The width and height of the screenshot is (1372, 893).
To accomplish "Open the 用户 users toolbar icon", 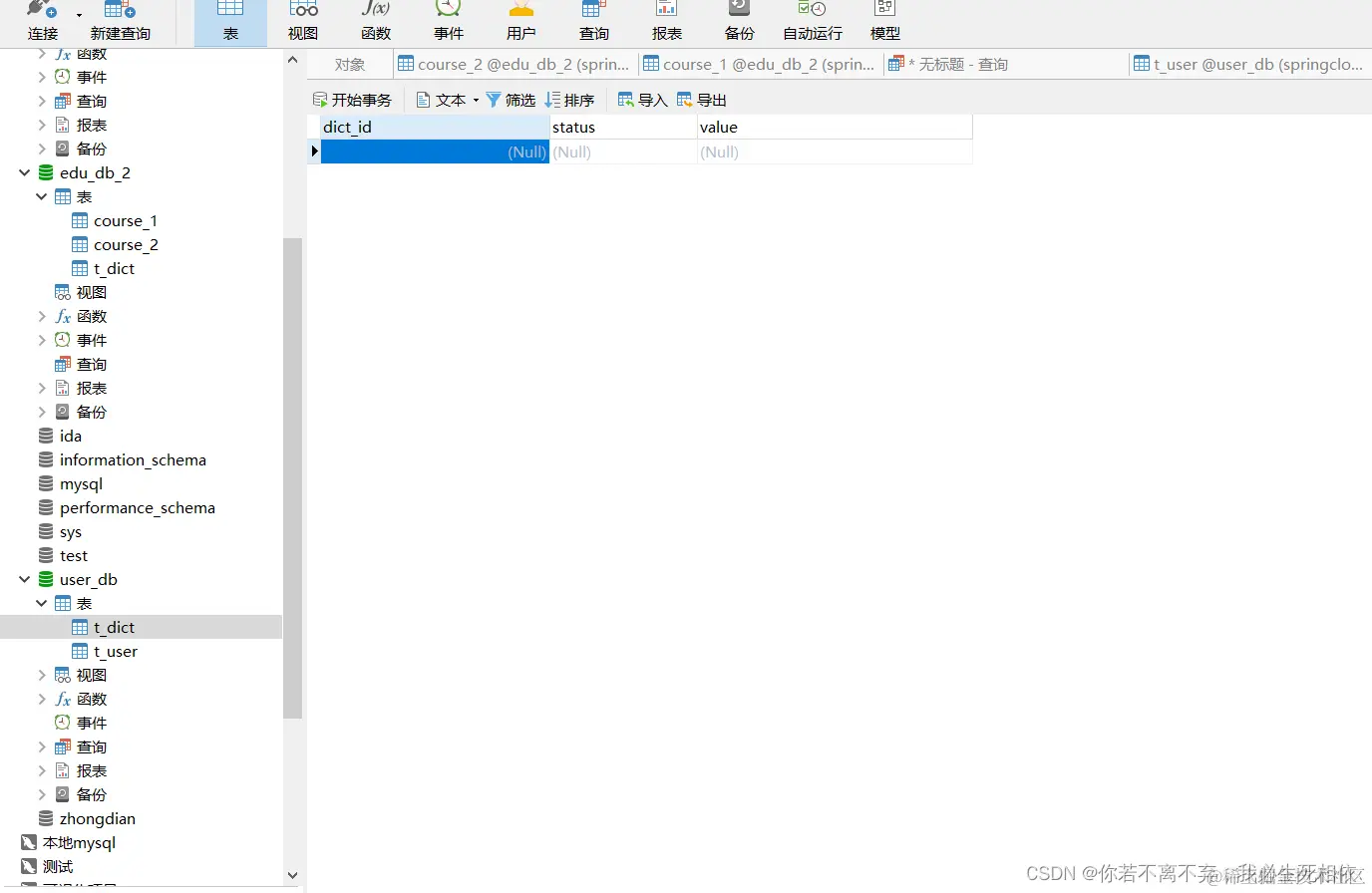I will click(x=521, y=21).
